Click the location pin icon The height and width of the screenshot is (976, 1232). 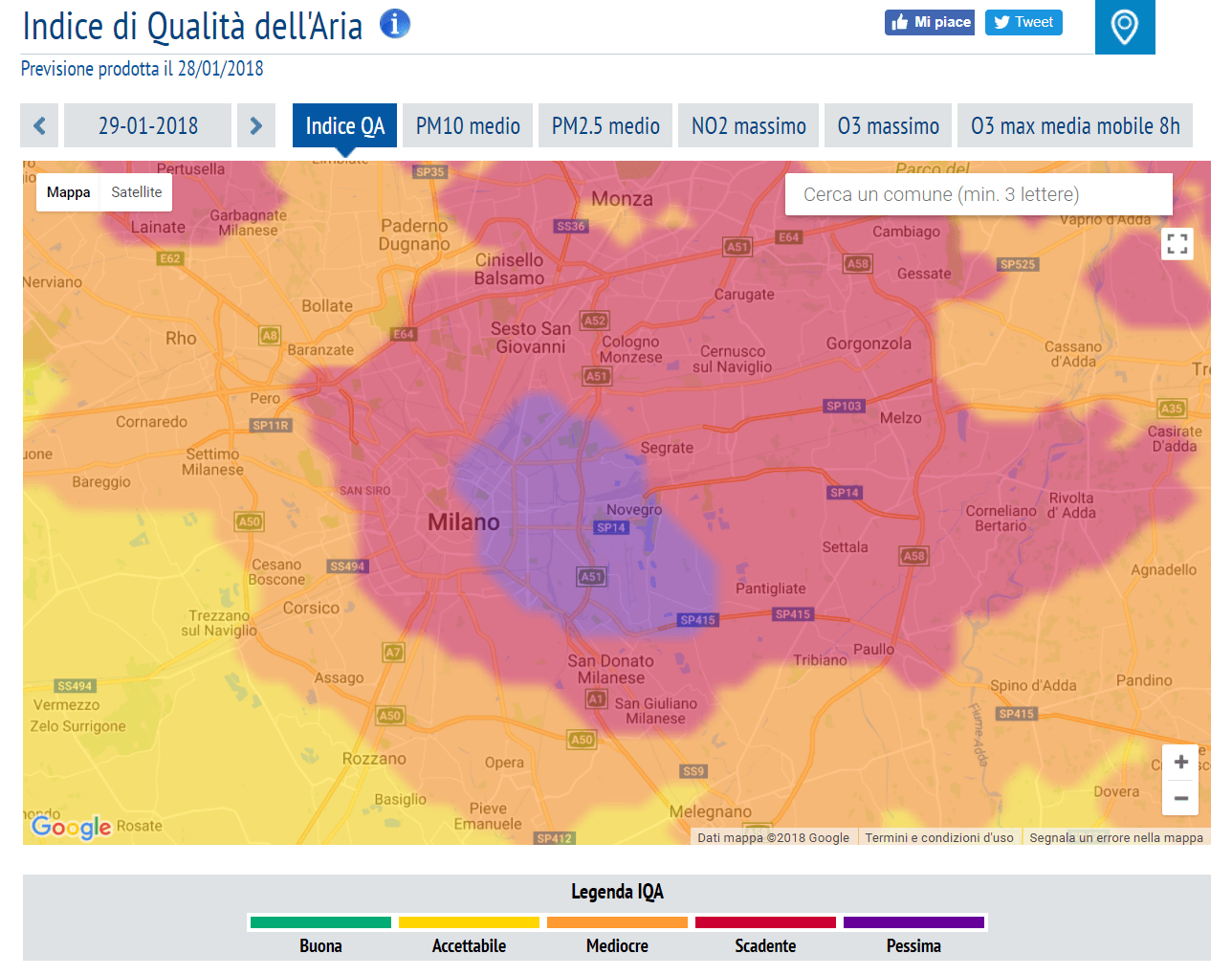pyautogui.click(x=1124, y=27)
